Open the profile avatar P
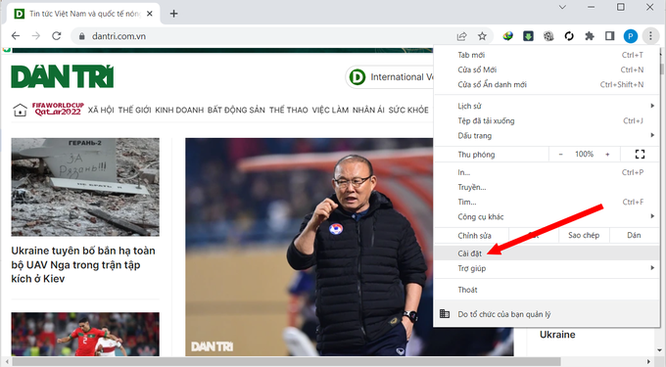 [x=630, y=36]
